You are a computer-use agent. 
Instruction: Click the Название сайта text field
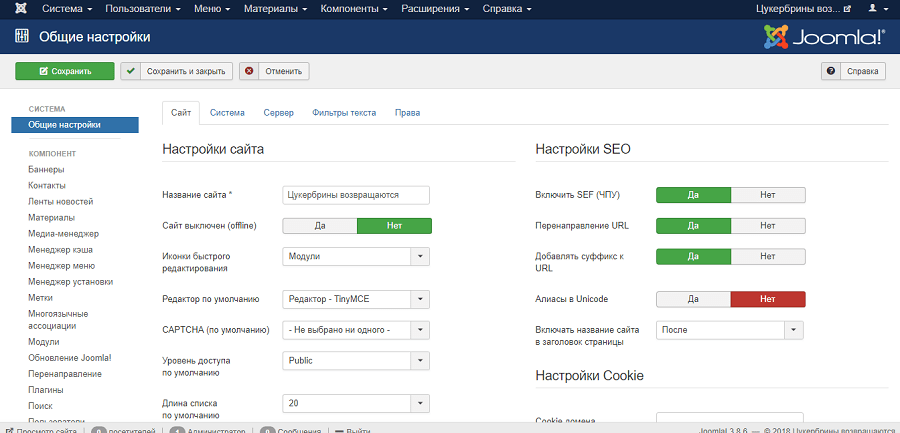click(355, 195)
